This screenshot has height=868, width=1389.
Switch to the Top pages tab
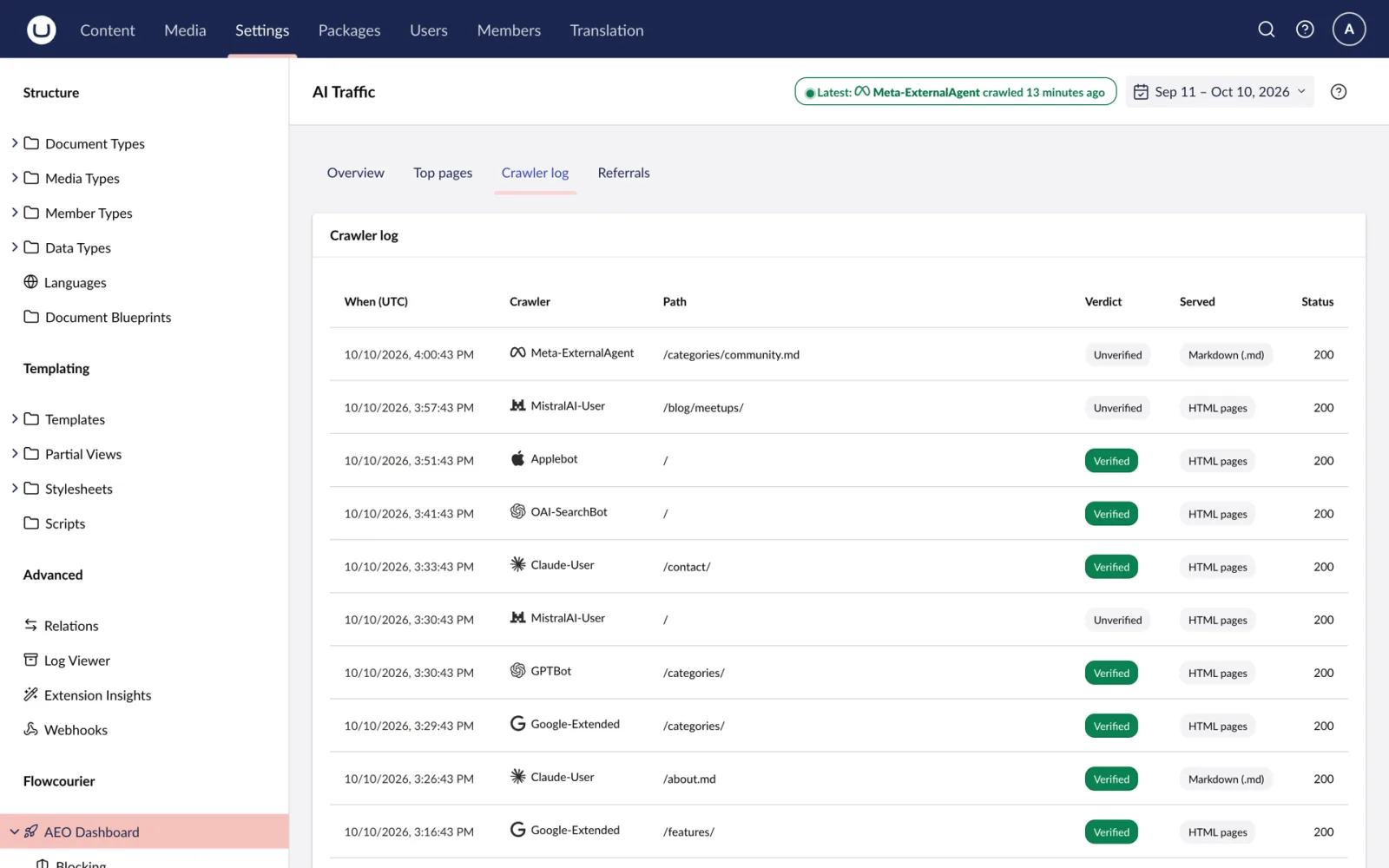pos(443,173)
